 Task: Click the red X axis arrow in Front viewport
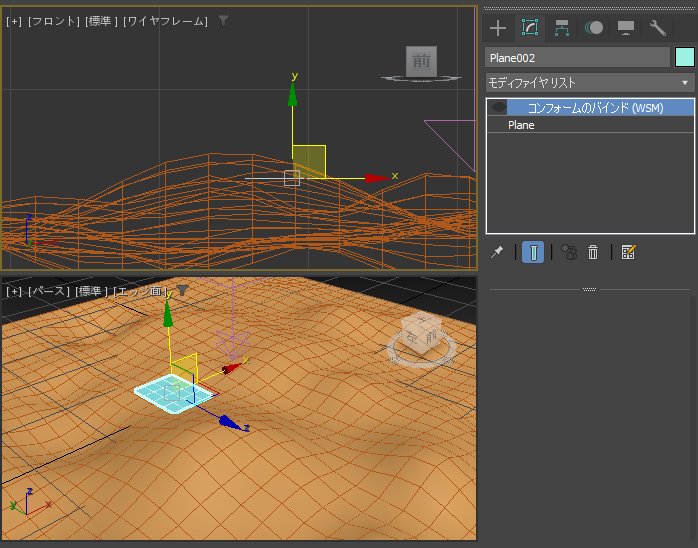tap(378, 179)
